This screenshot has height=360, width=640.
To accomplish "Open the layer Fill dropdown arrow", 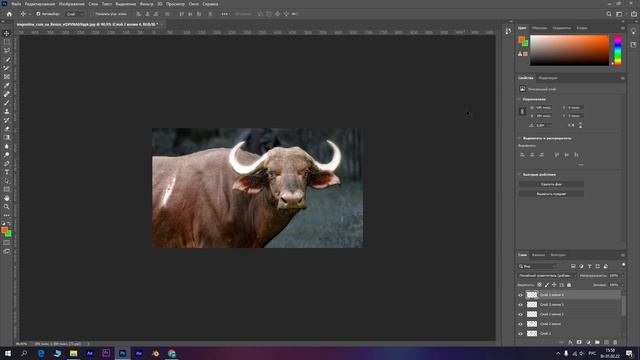I will (x=622, y=285).
